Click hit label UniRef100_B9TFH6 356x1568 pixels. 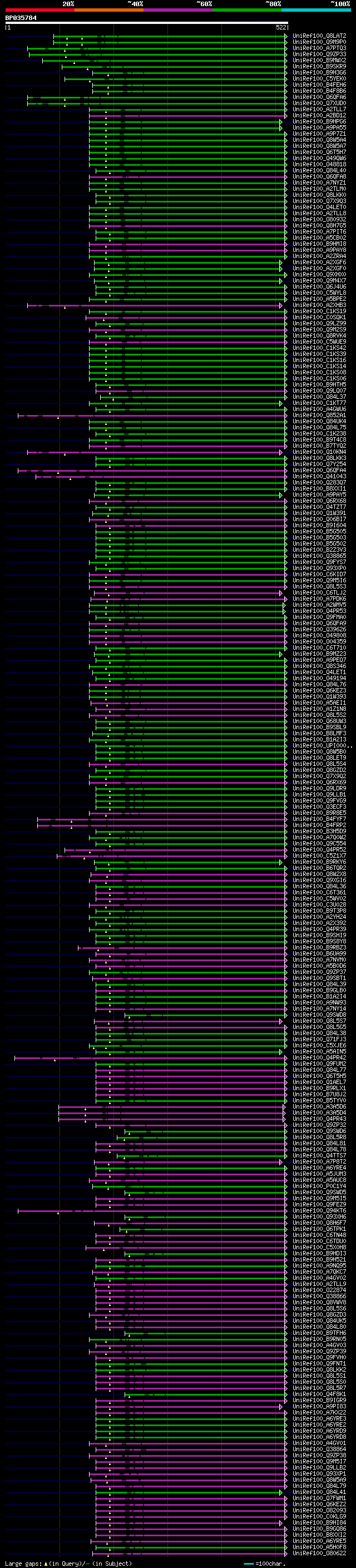click(x=319, y=1332)
